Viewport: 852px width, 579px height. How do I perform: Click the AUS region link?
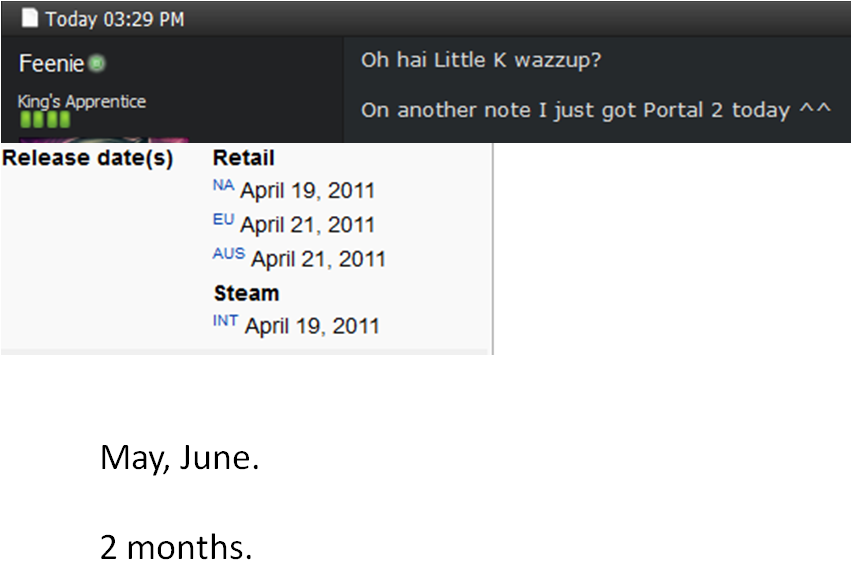pos(229,253)
